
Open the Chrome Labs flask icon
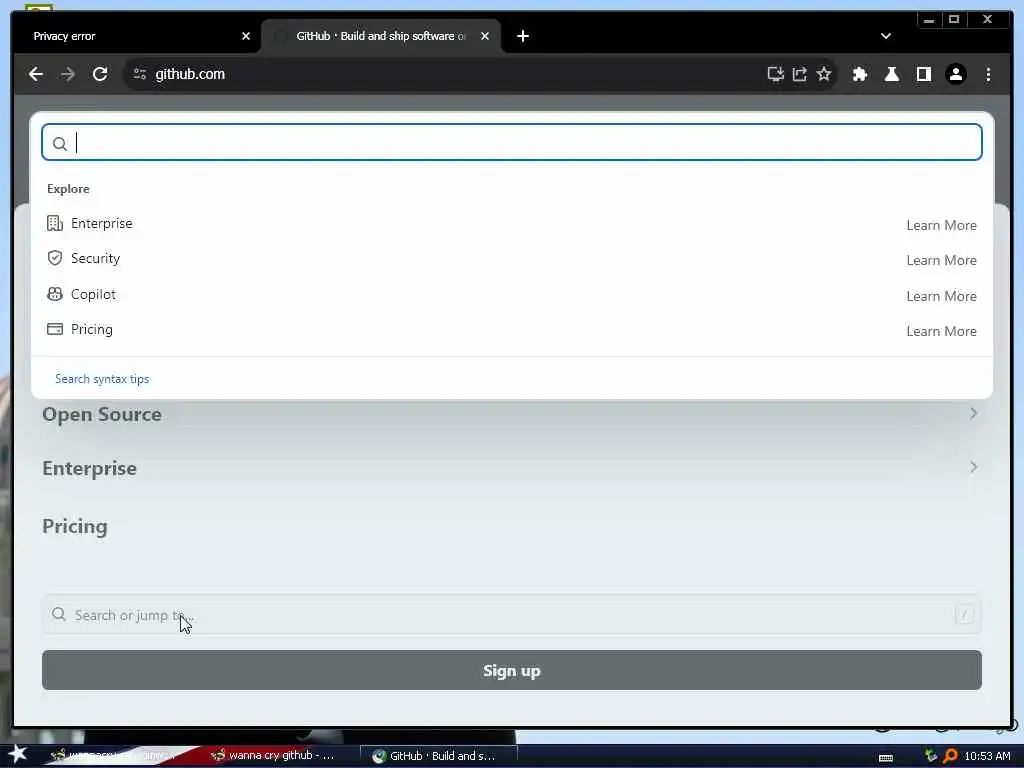click(891, 74)
